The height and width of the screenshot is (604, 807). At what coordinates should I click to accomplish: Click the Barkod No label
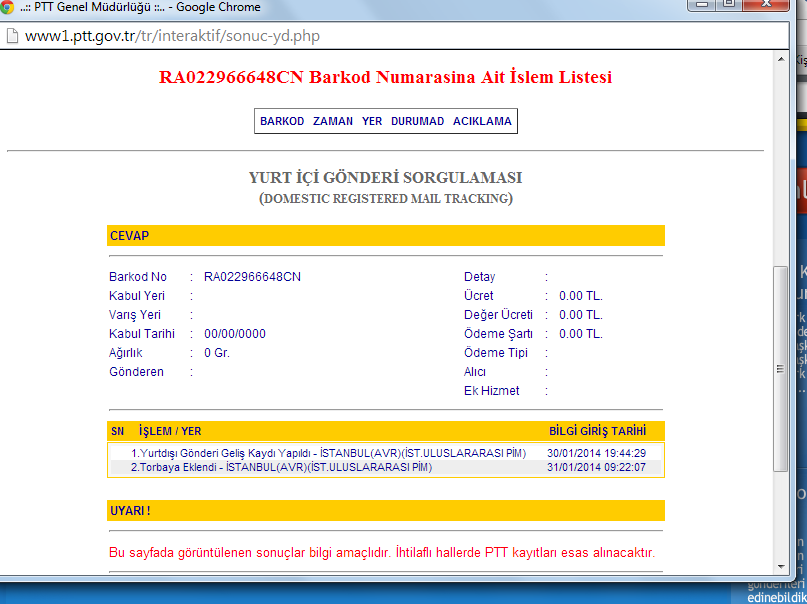137,277
